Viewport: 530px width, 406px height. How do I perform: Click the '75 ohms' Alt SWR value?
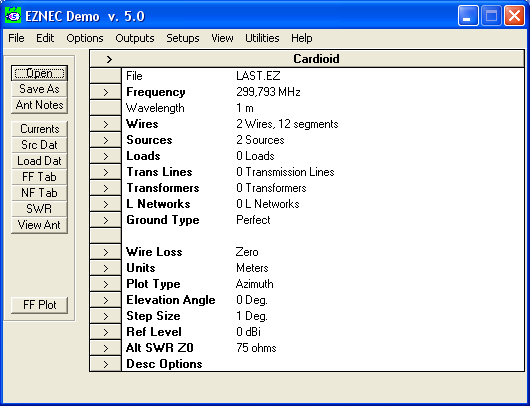256,348
